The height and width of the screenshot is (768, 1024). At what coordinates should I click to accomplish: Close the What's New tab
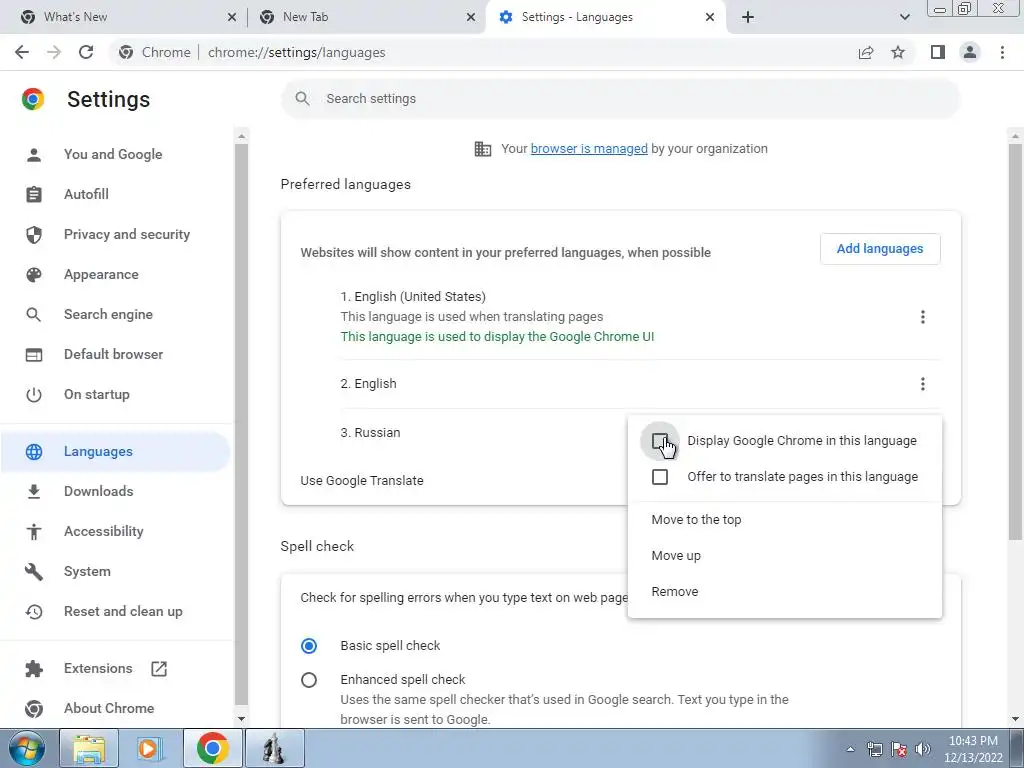pos(232,17)
